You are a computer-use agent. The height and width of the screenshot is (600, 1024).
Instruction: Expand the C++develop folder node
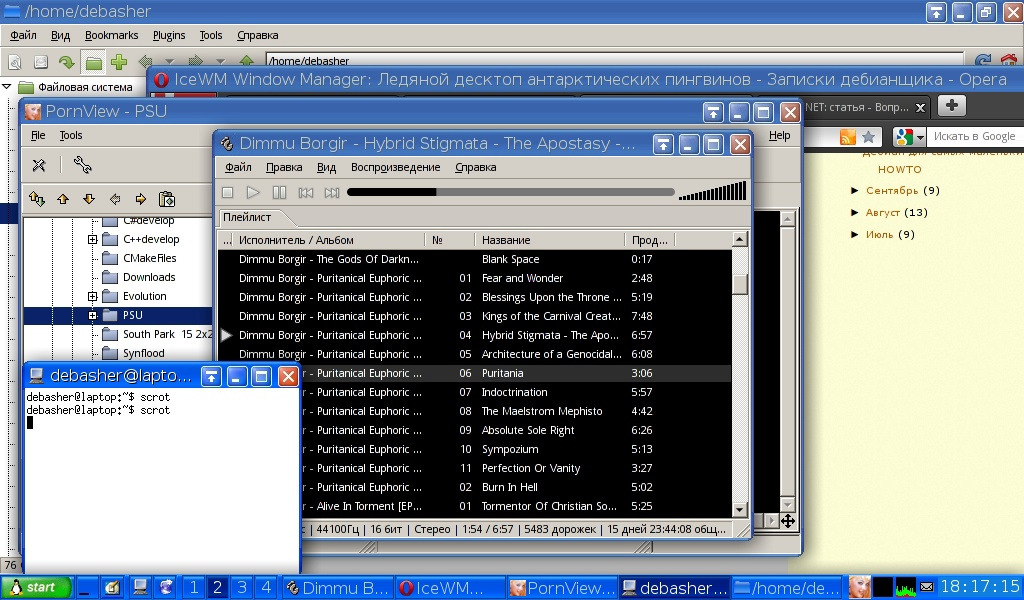tap(92, 239)
